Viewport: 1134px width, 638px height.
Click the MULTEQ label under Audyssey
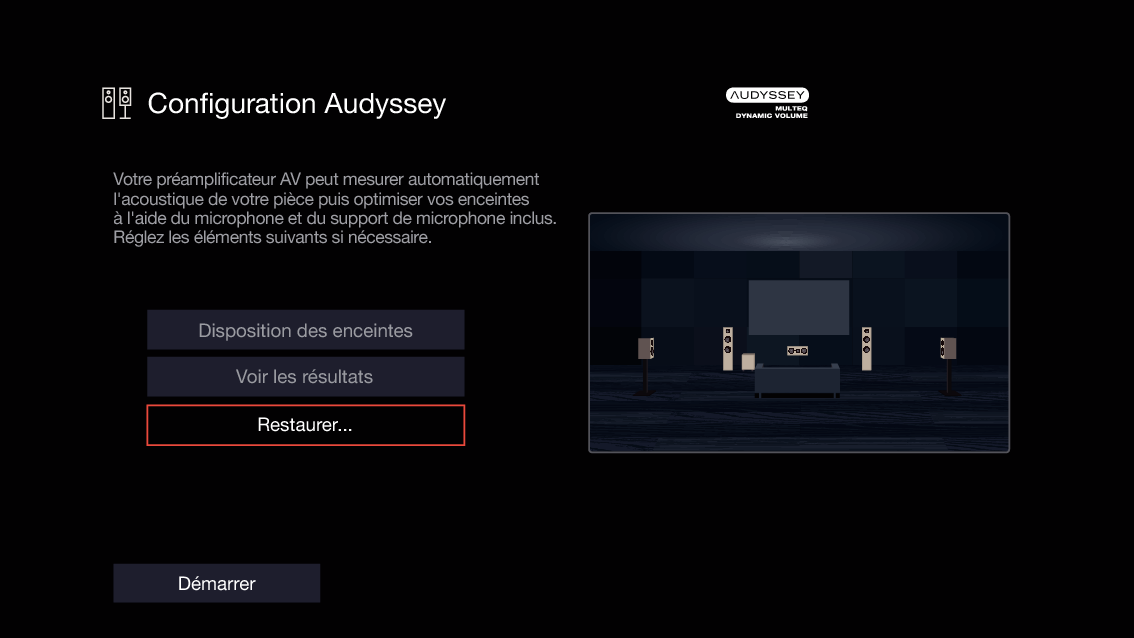coord(792,107)
